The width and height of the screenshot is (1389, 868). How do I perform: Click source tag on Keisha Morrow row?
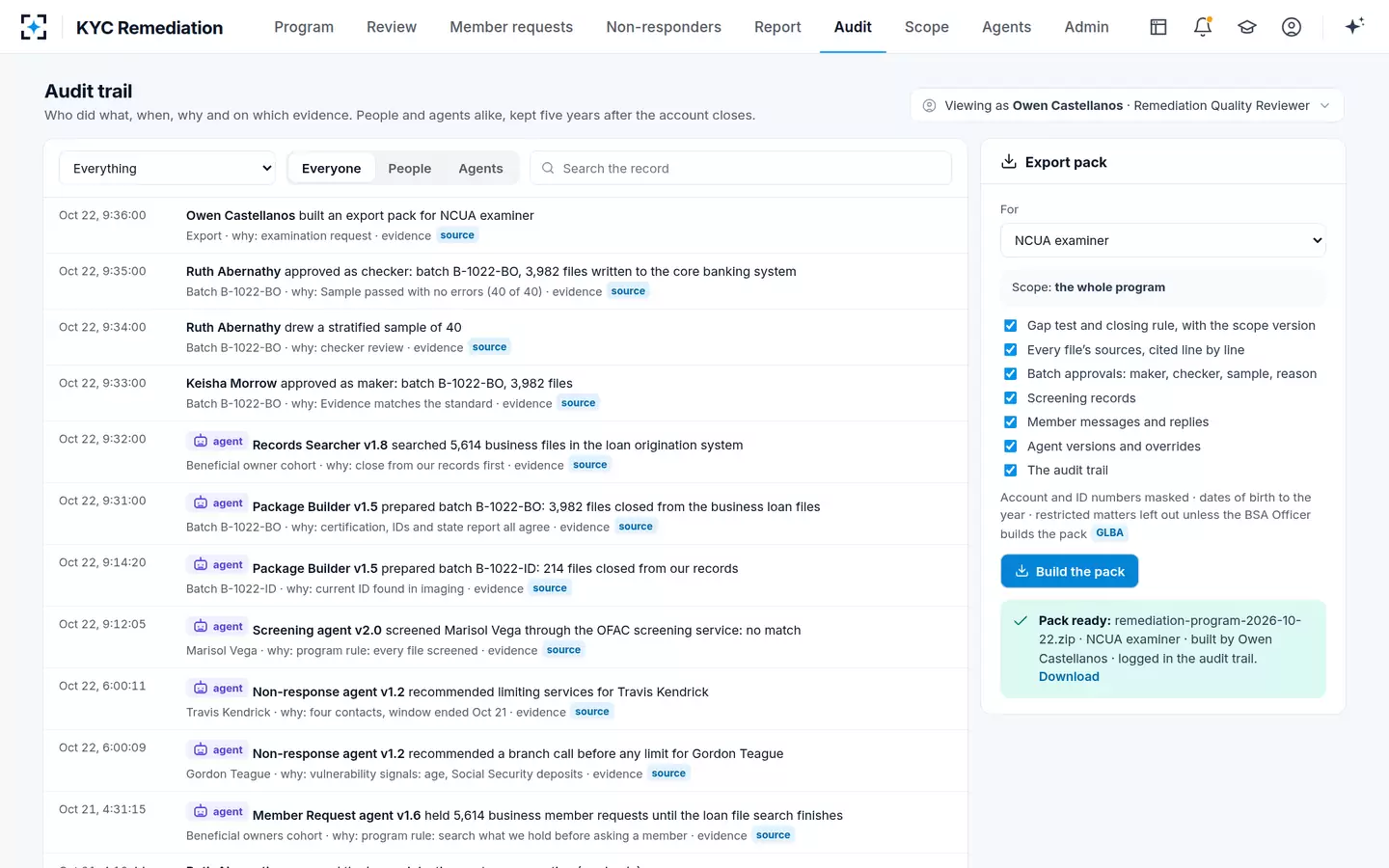[578, 403]
